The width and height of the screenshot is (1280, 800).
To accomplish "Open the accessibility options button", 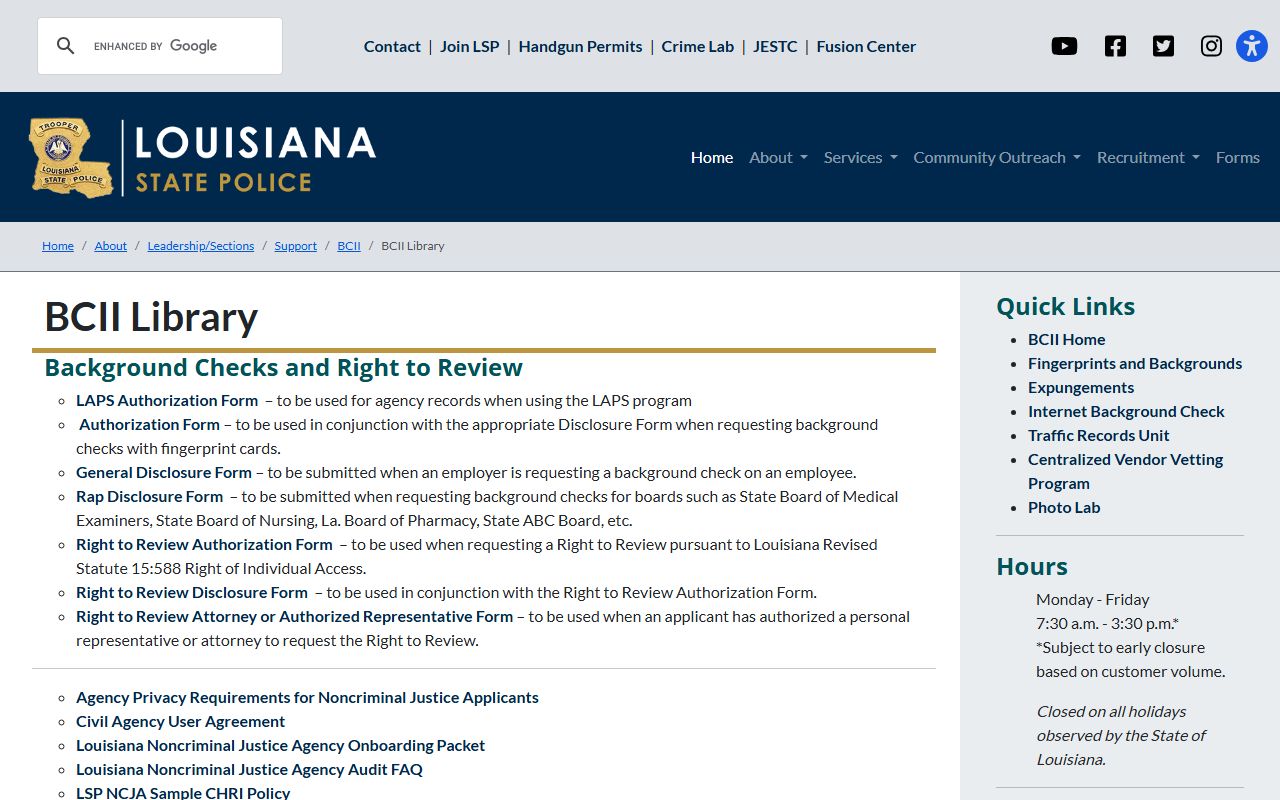I will (x=1252, y=46).
